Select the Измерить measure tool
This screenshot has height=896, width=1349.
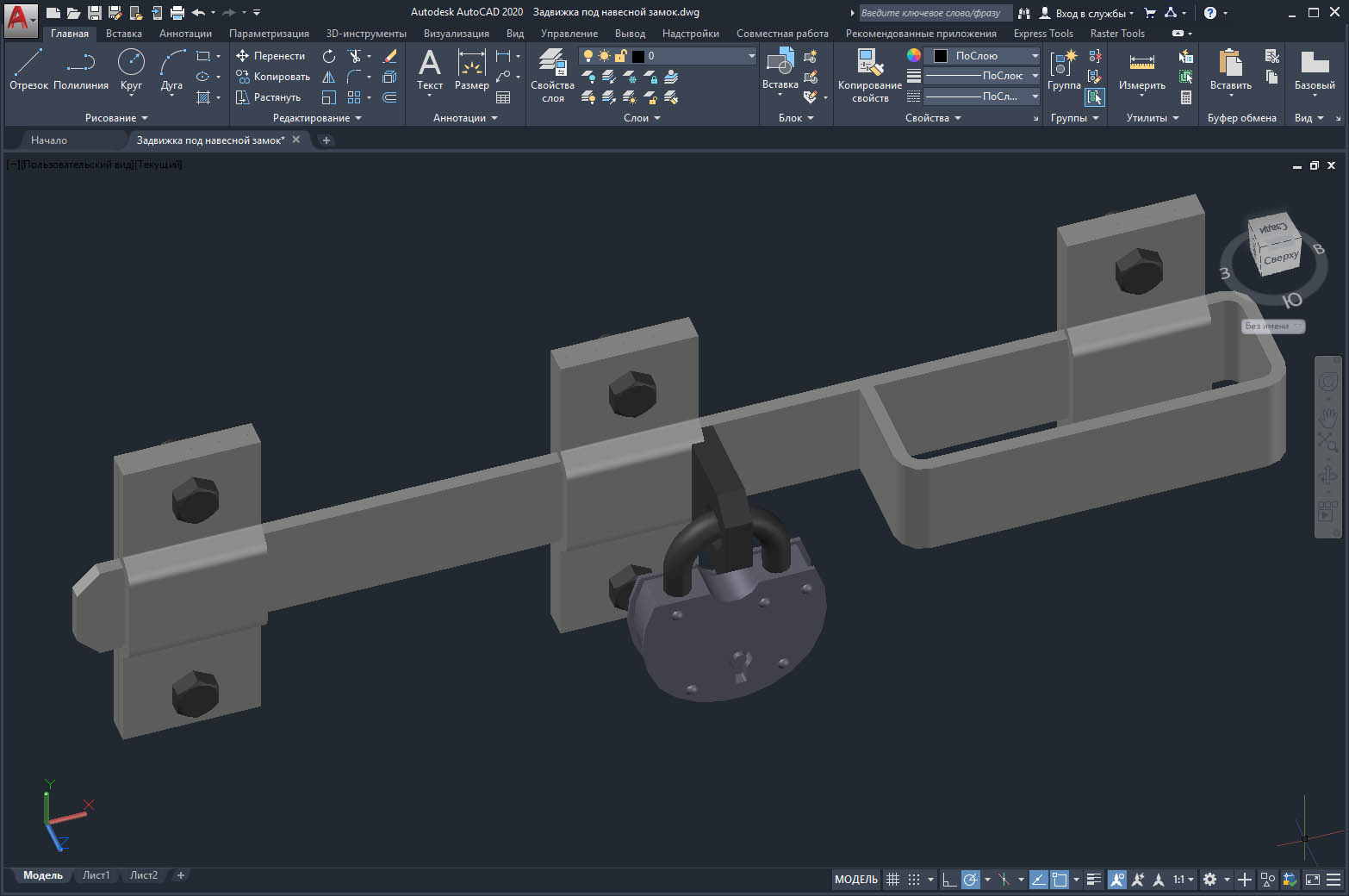coord(1141,69)
